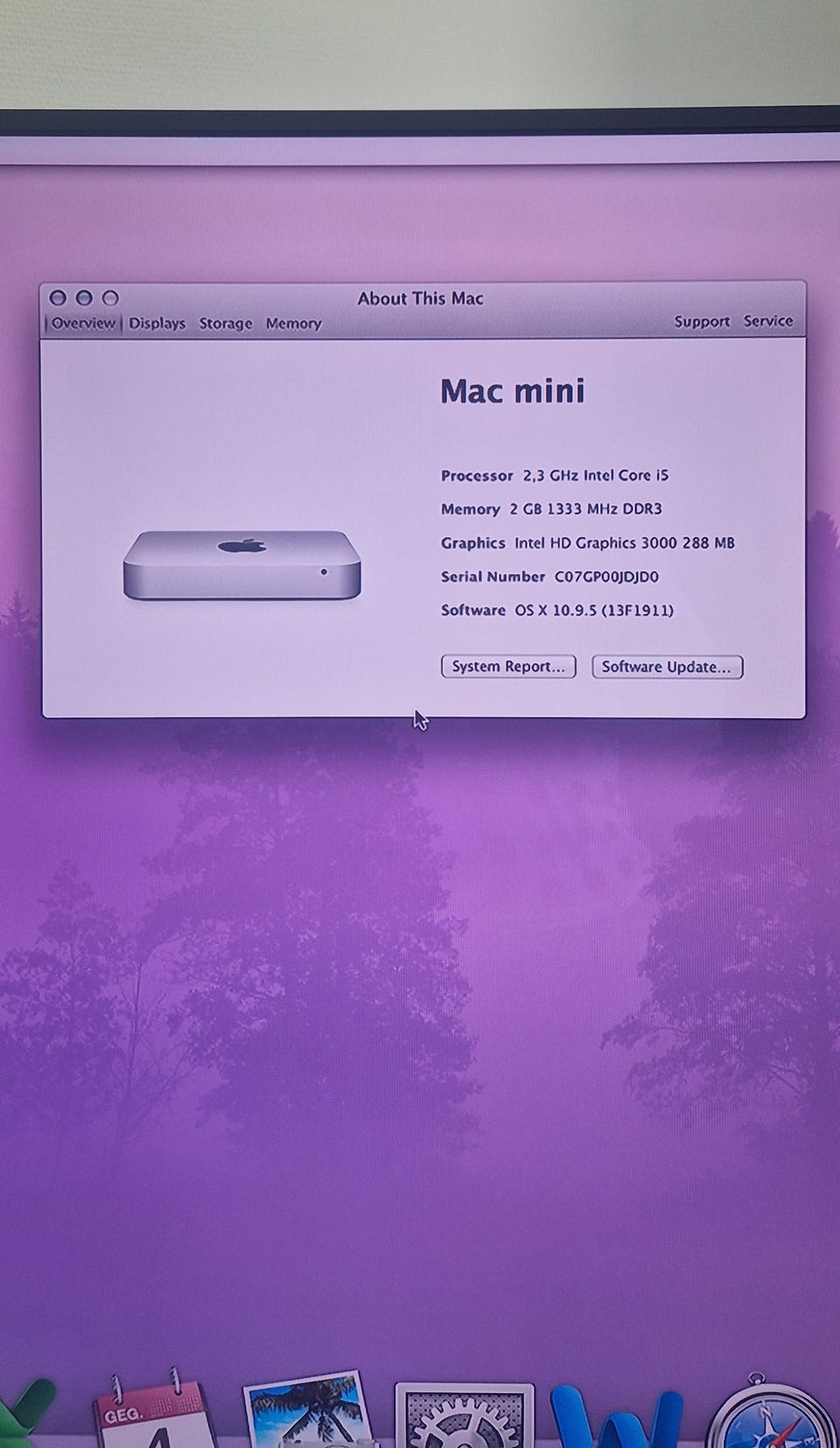The width and height of the screenshot is (840, 1448).
Task: Click the "2 GB 1333 MHz DDR3" memory value
Action: (x=586, y=508)
